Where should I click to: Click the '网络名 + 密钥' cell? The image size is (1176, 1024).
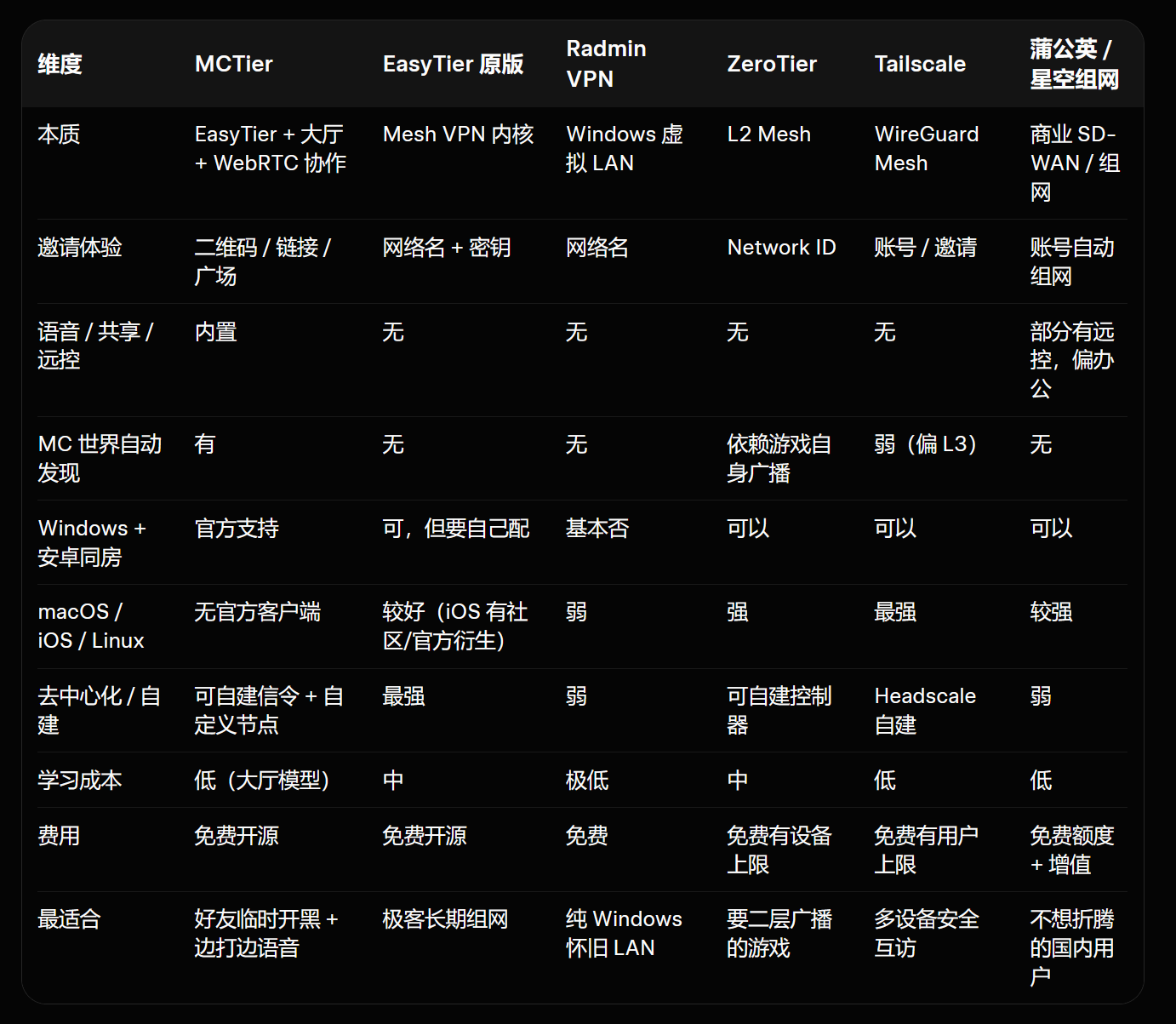point(447,248)
